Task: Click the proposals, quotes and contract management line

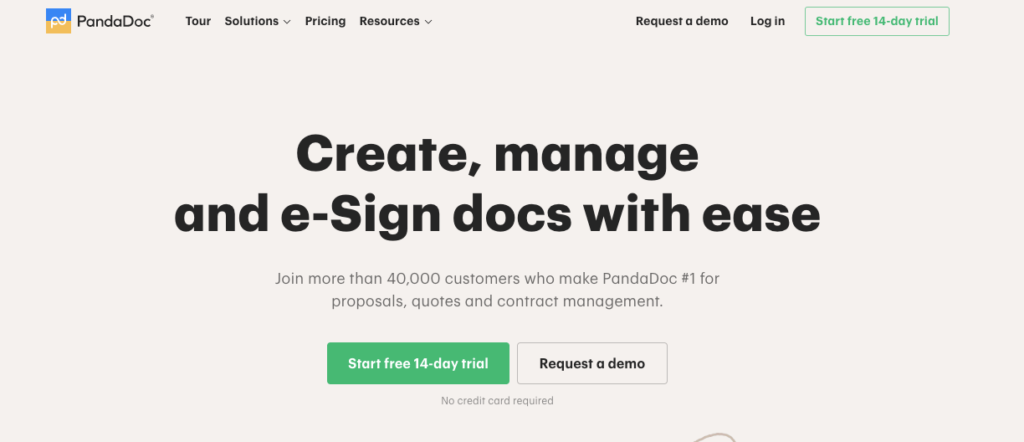Action: click(497, 302)
